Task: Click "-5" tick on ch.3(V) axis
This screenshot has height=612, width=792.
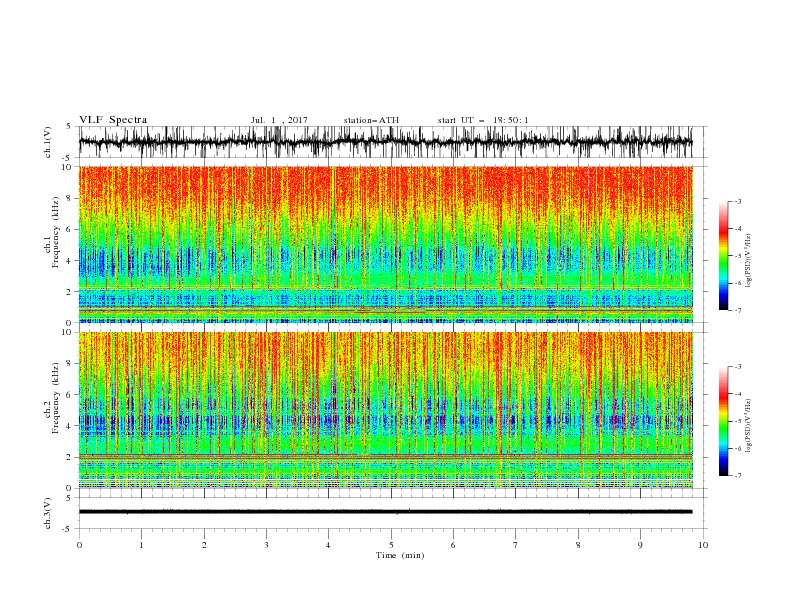Action: (67, 529)
